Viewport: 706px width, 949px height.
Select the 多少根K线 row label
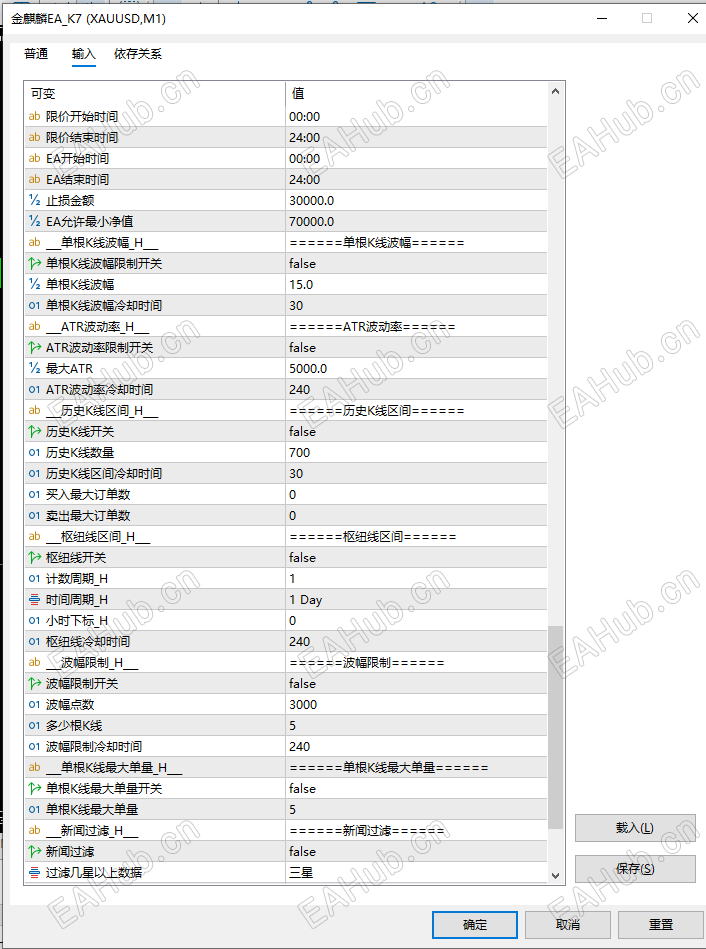(74, 726)
